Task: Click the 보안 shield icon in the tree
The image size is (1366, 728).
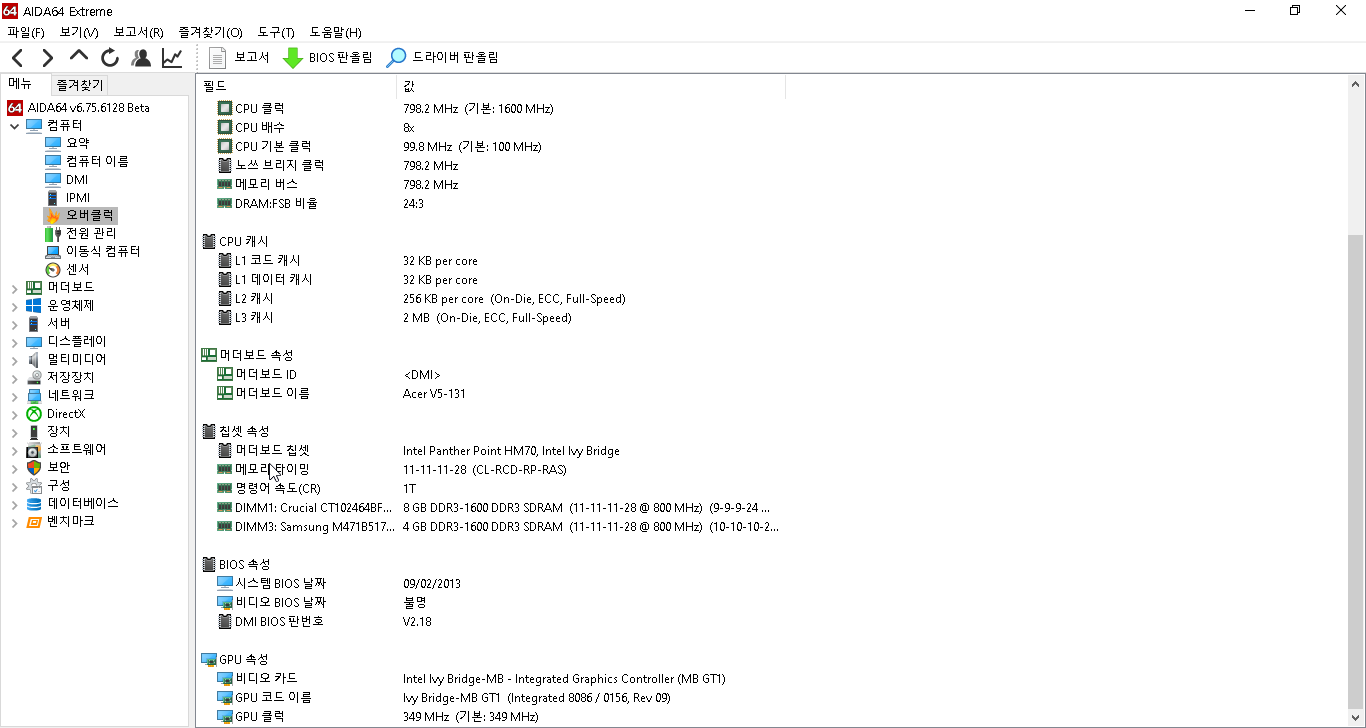Action: point(34,468)
